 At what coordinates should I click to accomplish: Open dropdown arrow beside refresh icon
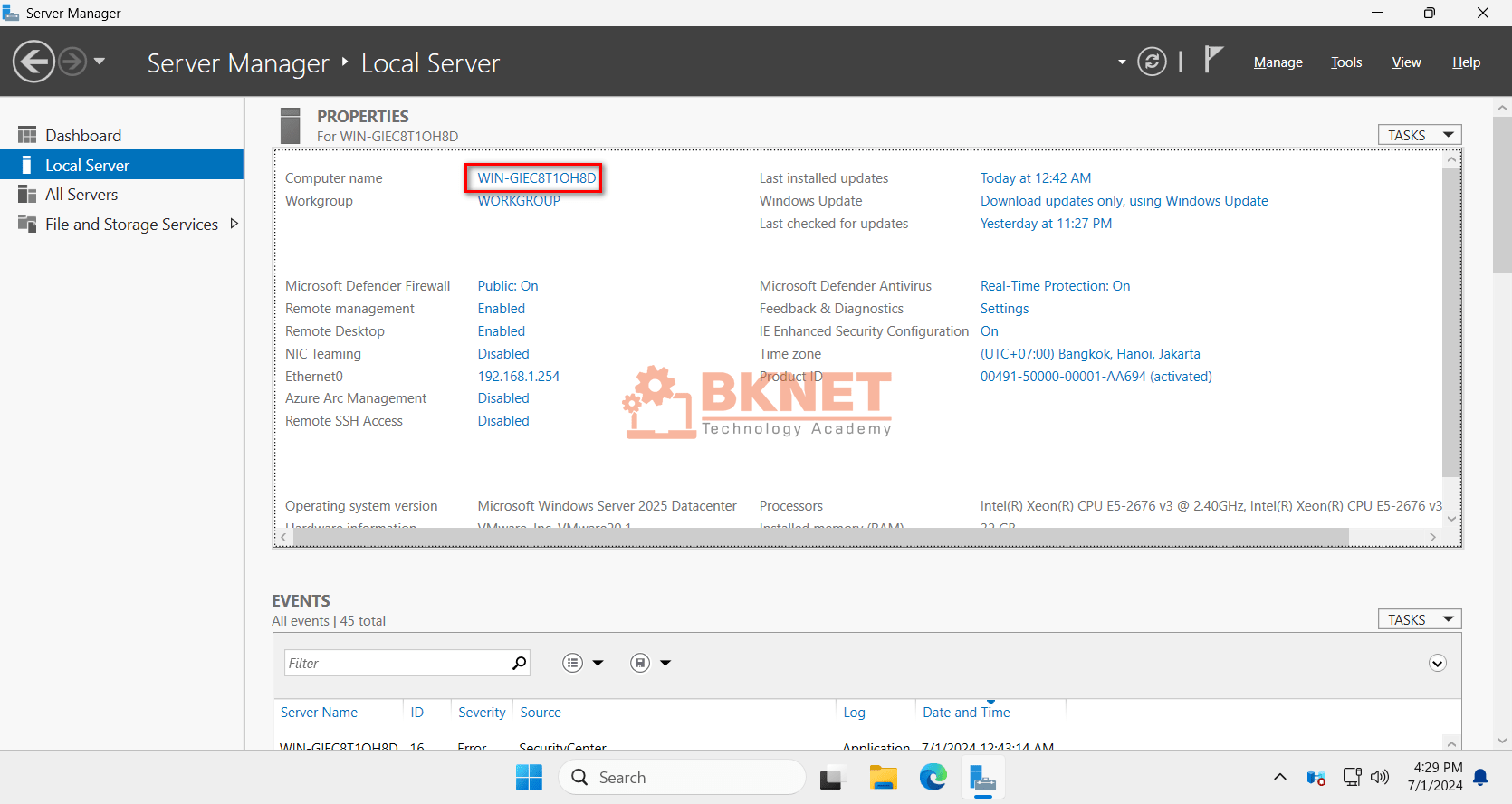click(1122, 62)
